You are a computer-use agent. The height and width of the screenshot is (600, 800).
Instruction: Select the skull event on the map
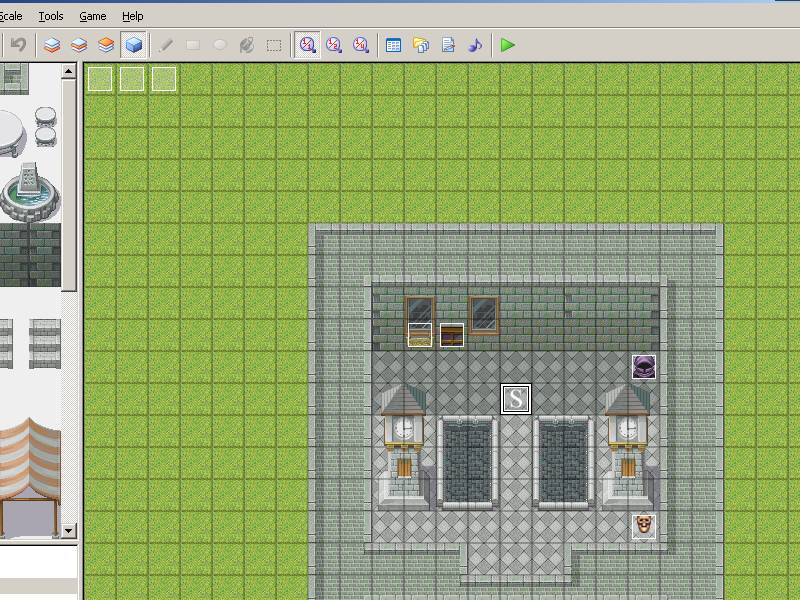point(644,525)
